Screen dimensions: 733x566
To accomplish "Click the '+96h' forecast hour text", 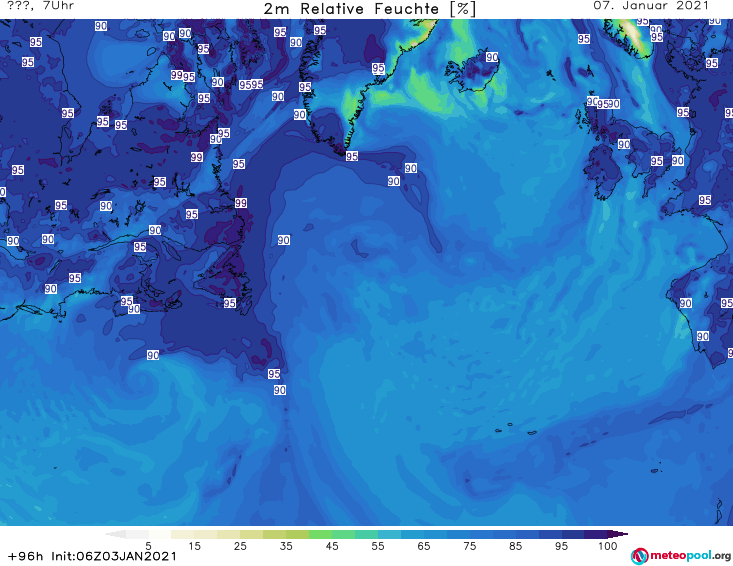I will pos(26,556).
